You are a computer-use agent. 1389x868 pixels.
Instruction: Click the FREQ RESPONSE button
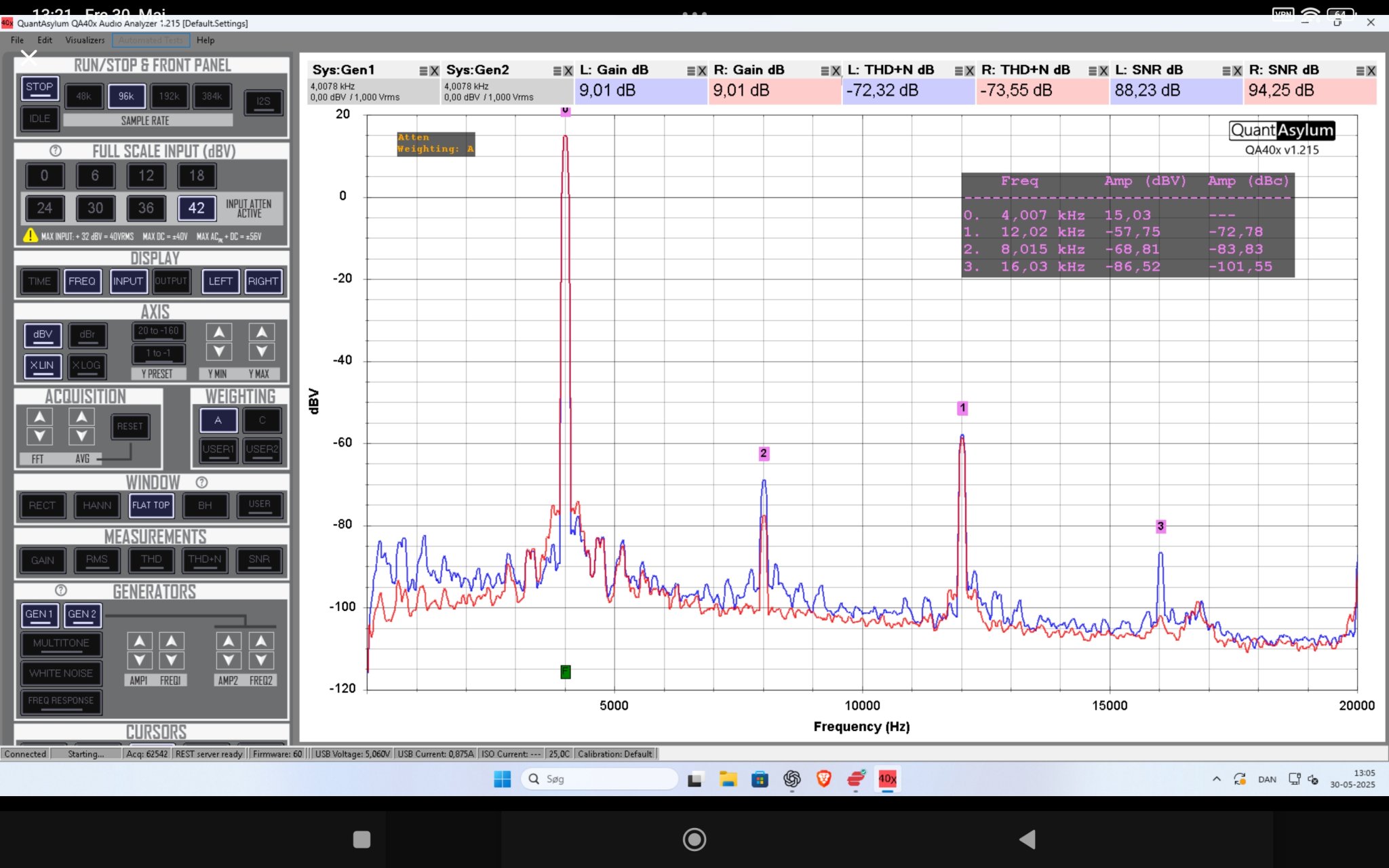click(61, 702)
